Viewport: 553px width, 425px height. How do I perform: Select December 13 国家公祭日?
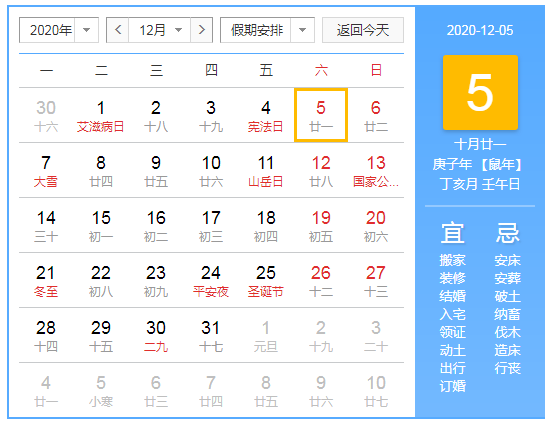376,170
